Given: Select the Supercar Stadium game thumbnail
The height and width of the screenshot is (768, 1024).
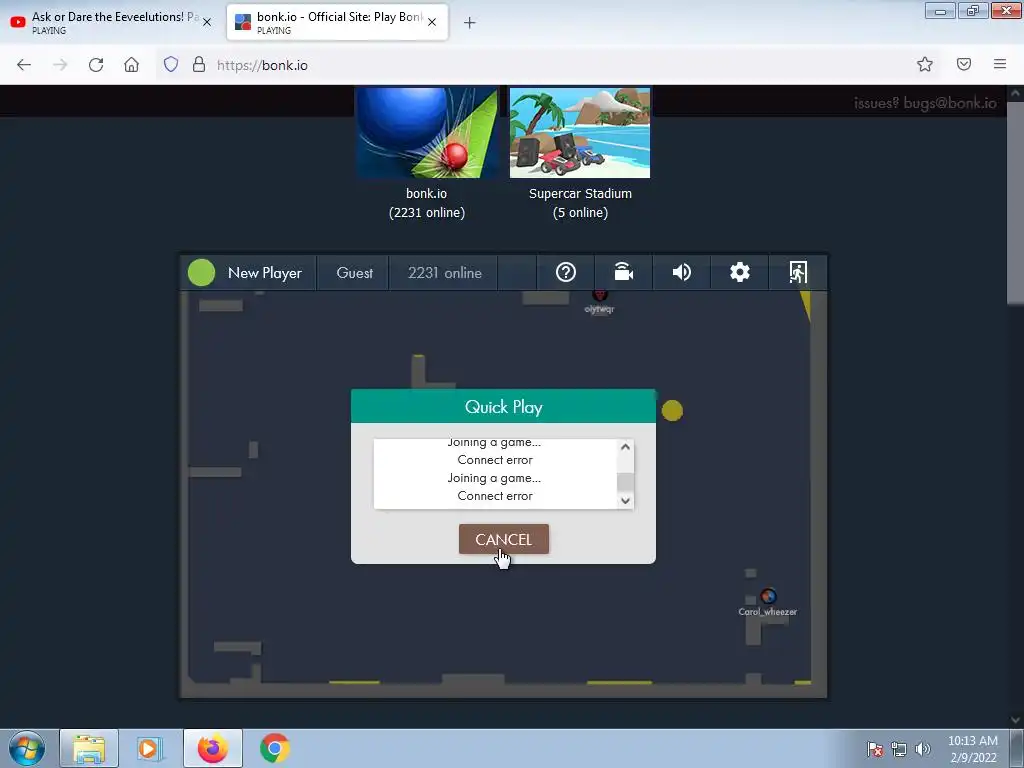Looking at the screenshot, I should coord(580,133).
